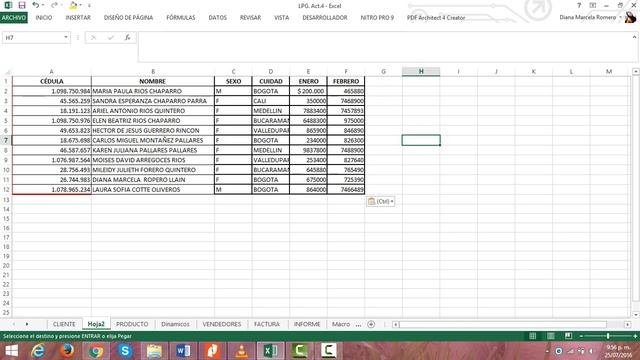Open Skype from the taskbar
Screen dimensions: 640x360
click(125, 351)
